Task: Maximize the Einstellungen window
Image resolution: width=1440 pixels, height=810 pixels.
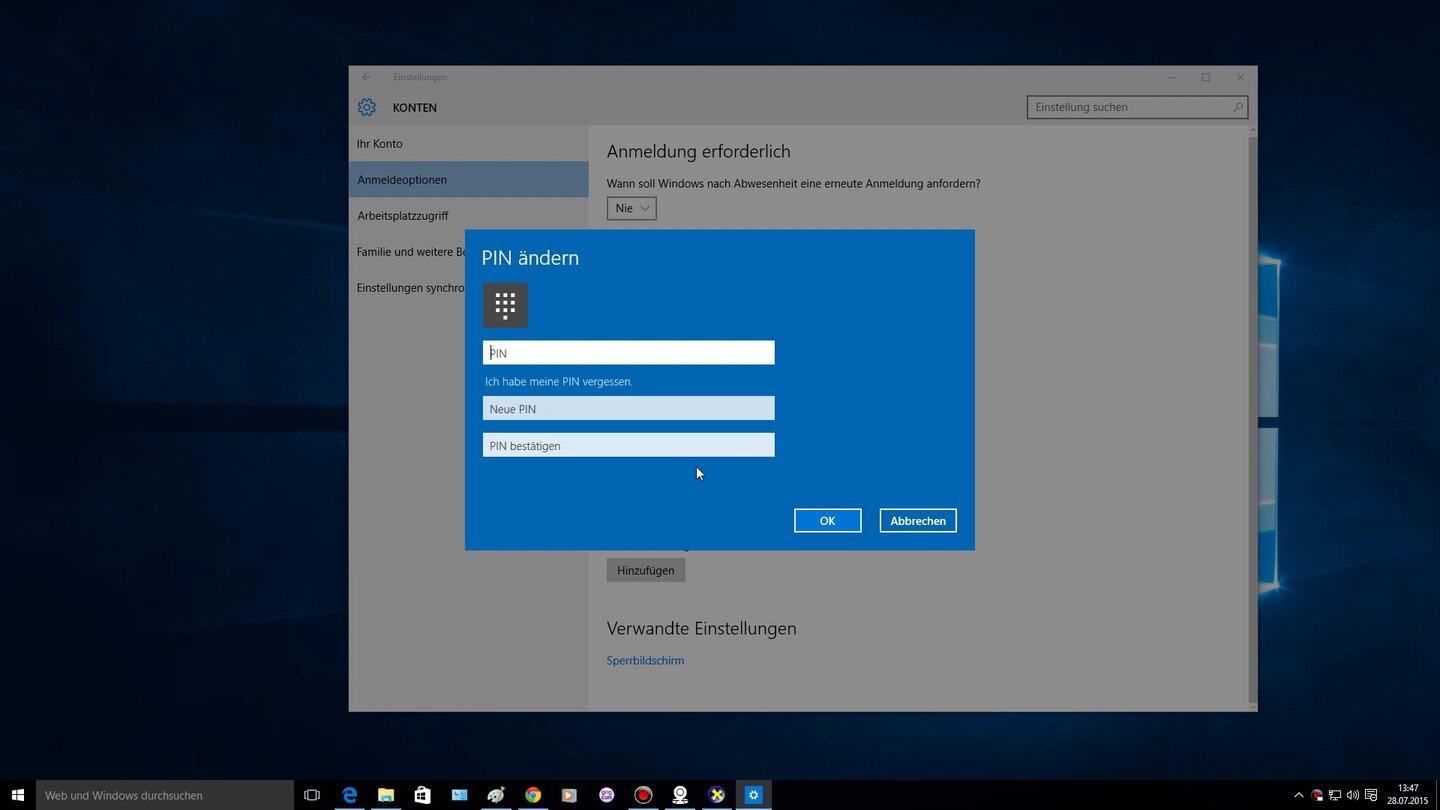Action: (x=1206, y=77)
